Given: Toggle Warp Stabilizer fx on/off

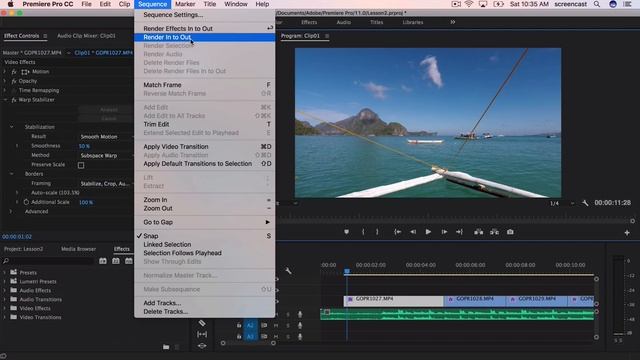Looking at the screenshot, I should [x=13, y=100].
